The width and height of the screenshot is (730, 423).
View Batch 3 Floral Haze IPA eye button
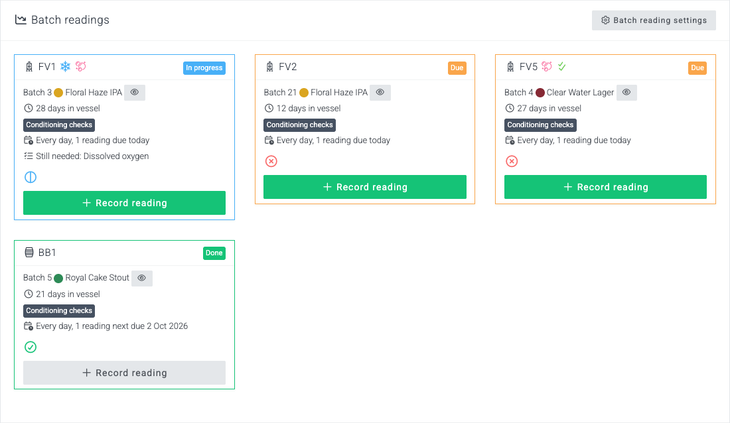(x=135, y=92)
